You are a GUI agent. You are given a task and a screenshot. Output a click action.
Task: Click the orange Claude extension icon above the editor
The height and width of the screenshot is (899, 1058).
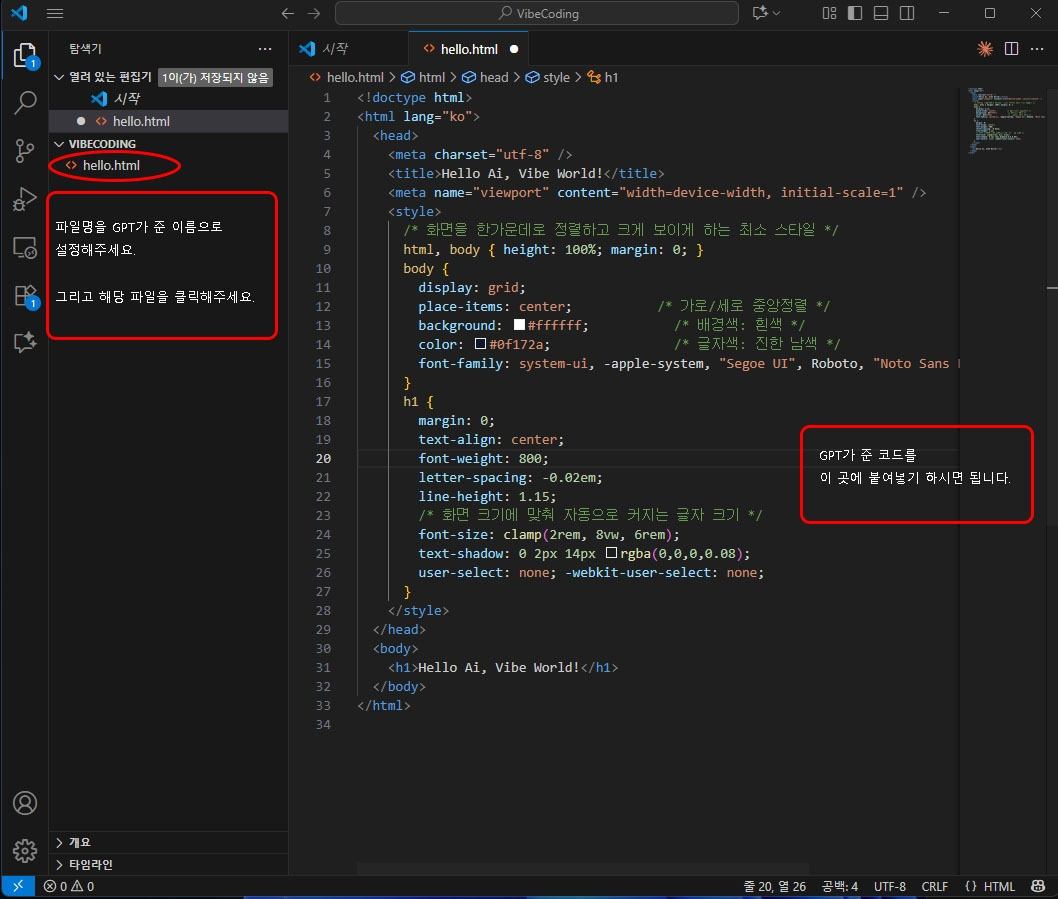(x=984, y=48)
